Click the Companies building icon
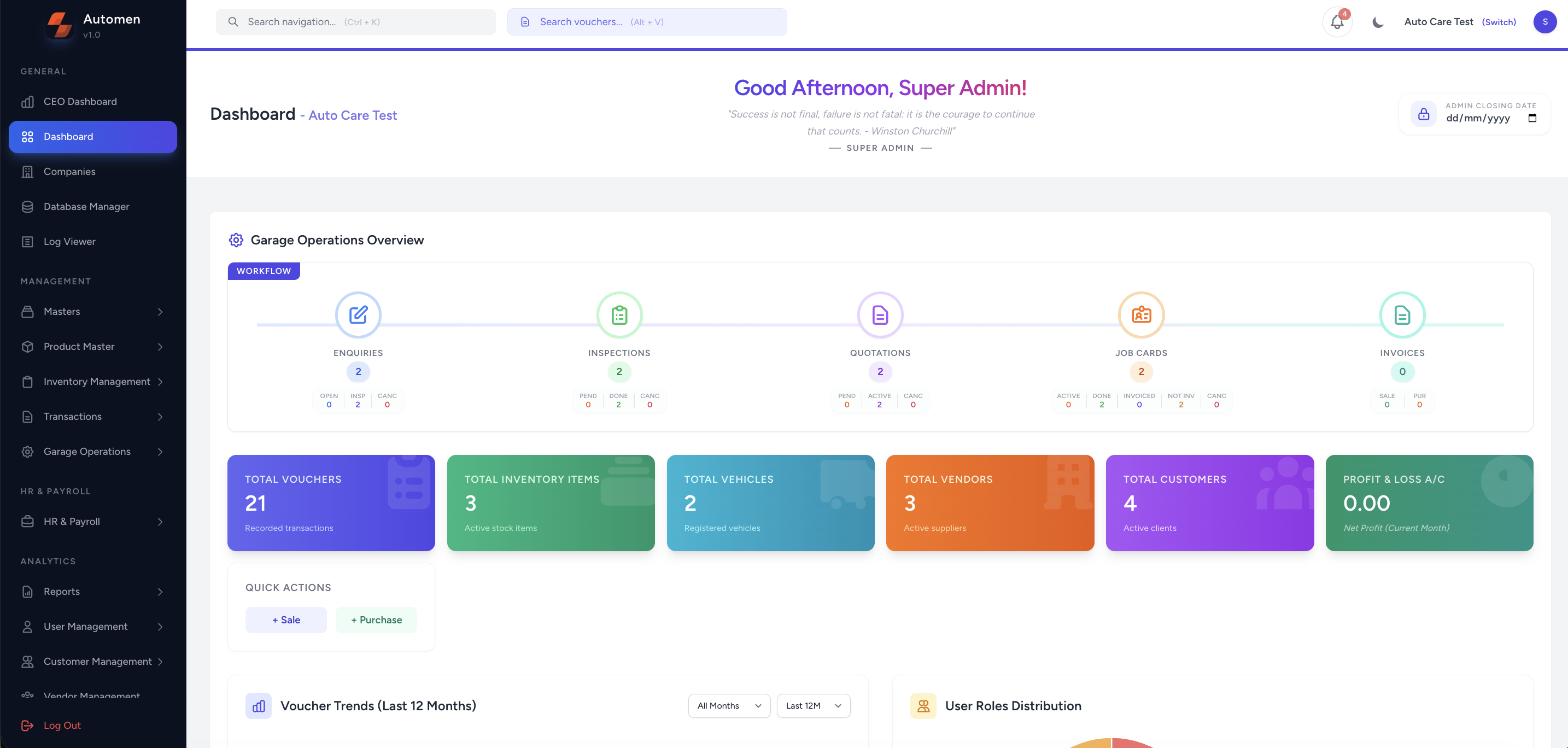1568x748 pixels. (27, 172)
